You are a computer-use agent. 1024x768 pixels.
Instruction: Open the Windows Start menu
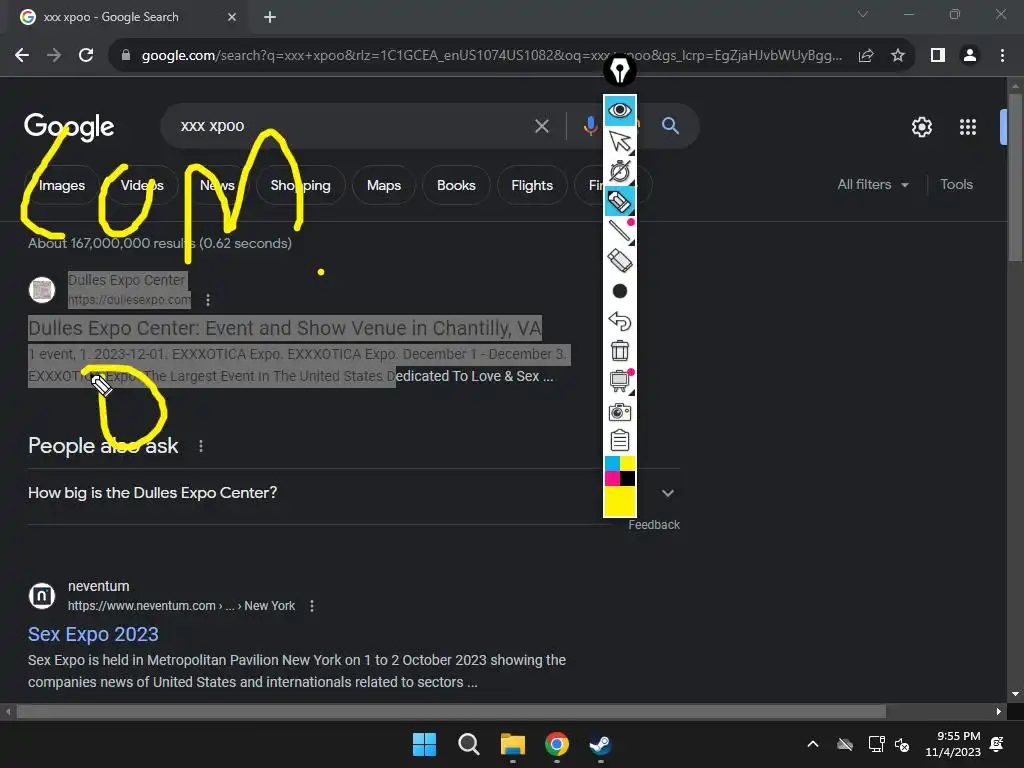pyautogui.click(x=424, y=744)
